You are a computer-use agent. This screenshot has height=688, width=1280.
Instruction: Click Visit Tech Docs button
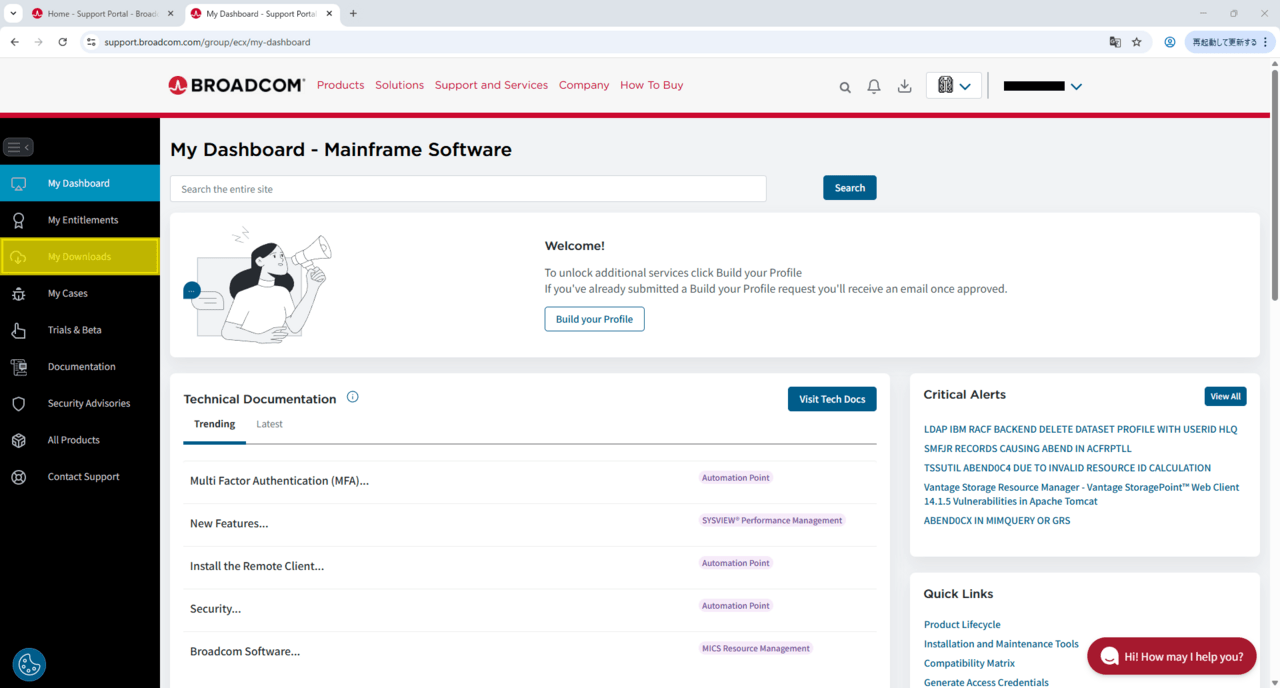click(x=832, y=399)
